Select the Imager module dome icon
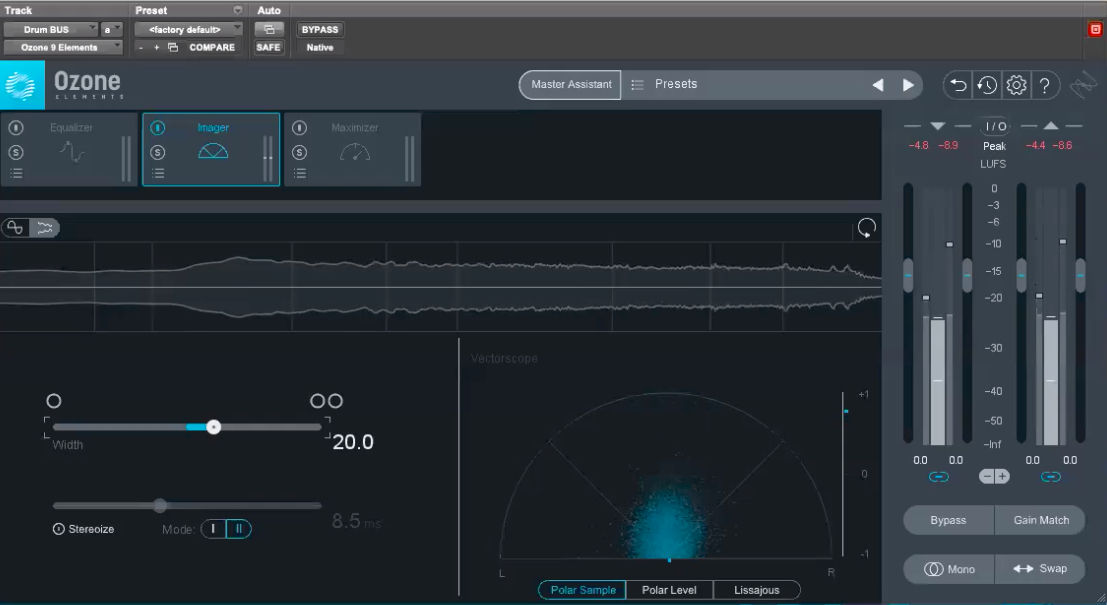1107x605 pixels. point(213,151)
